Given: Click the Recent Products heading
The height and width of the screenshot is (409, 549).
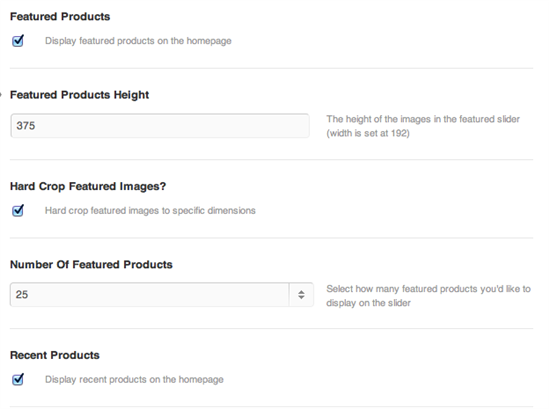Looking at the screenshot, I should [55, 355].
